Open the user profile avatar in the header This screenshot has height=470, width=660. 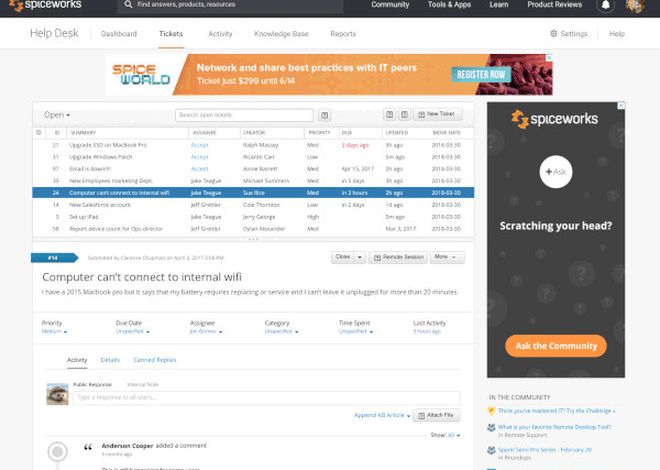(635, 5)
